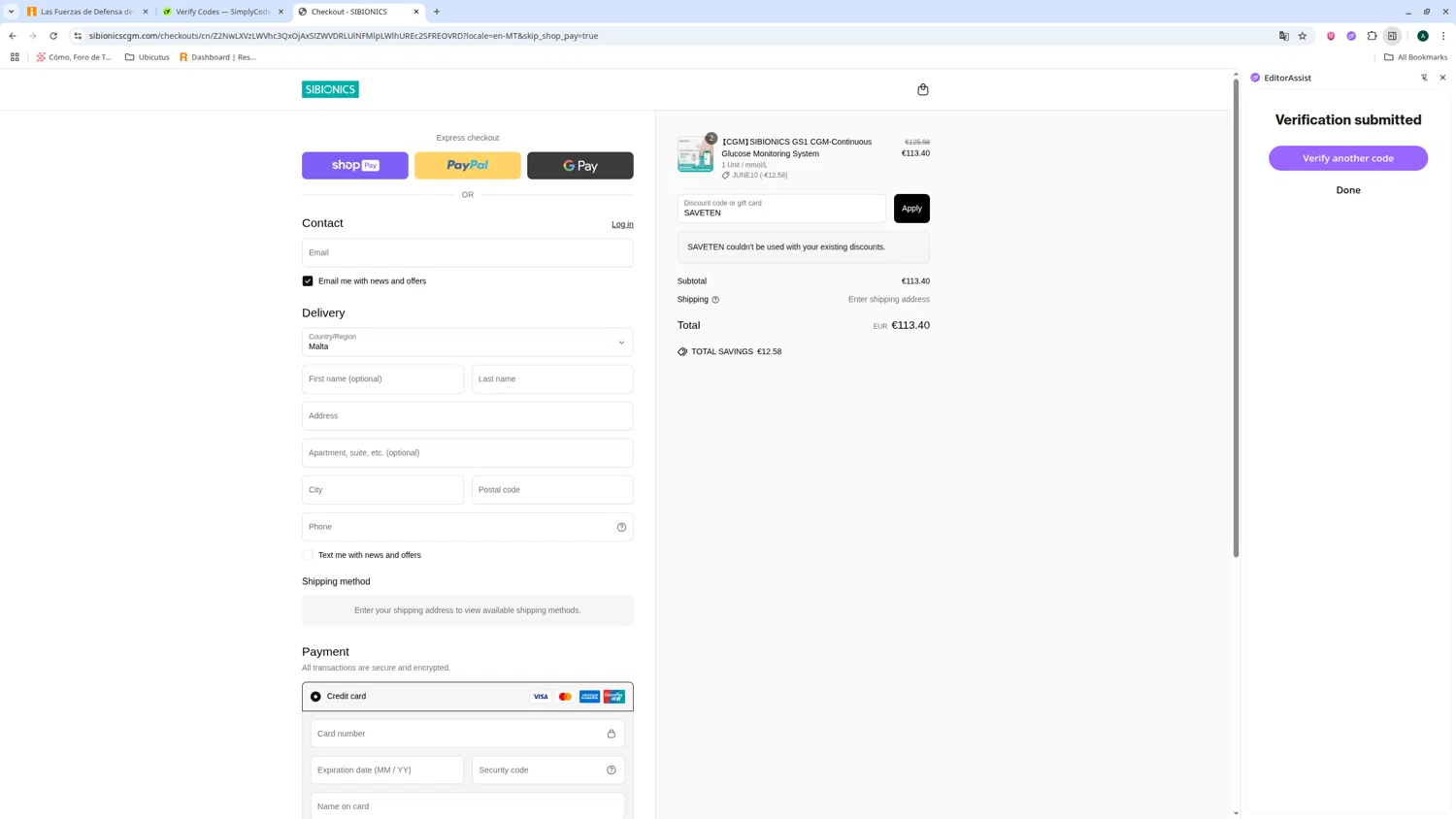Screen dimensions: 1456x819
Task: Click the browser address bar URL
Action: point(344,36)
